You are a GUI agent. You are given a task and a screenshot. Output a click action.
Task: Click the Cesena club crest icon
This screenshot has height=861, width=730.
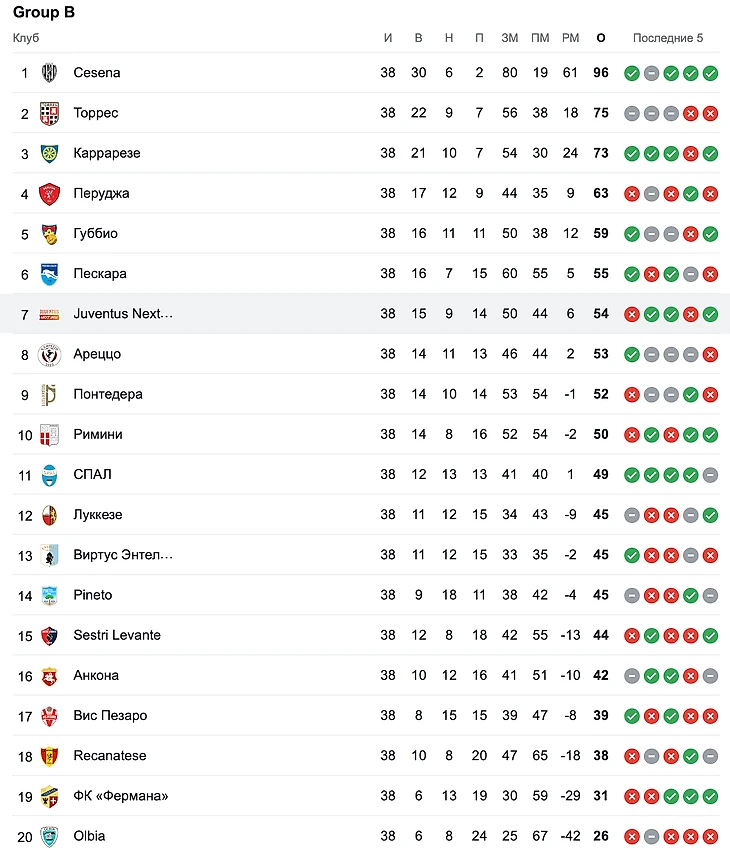click(x=49, y=73)
